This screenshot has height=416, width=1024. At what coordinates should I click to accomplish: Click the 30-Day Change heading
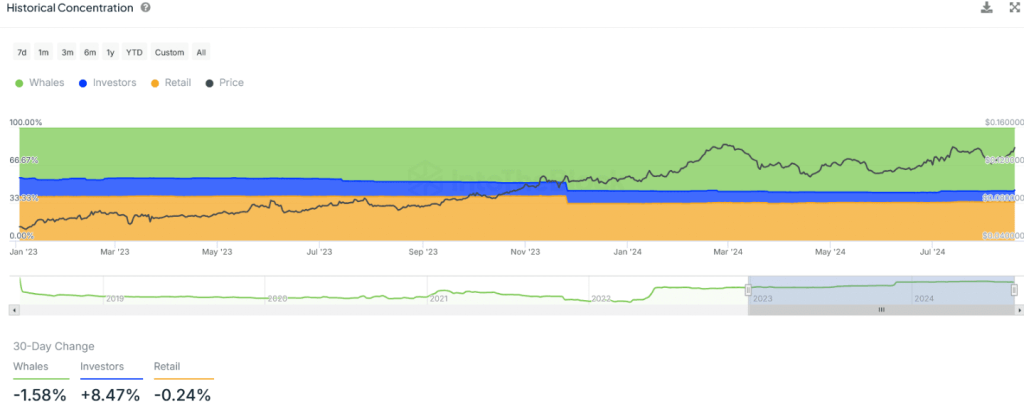coord(54,346)
